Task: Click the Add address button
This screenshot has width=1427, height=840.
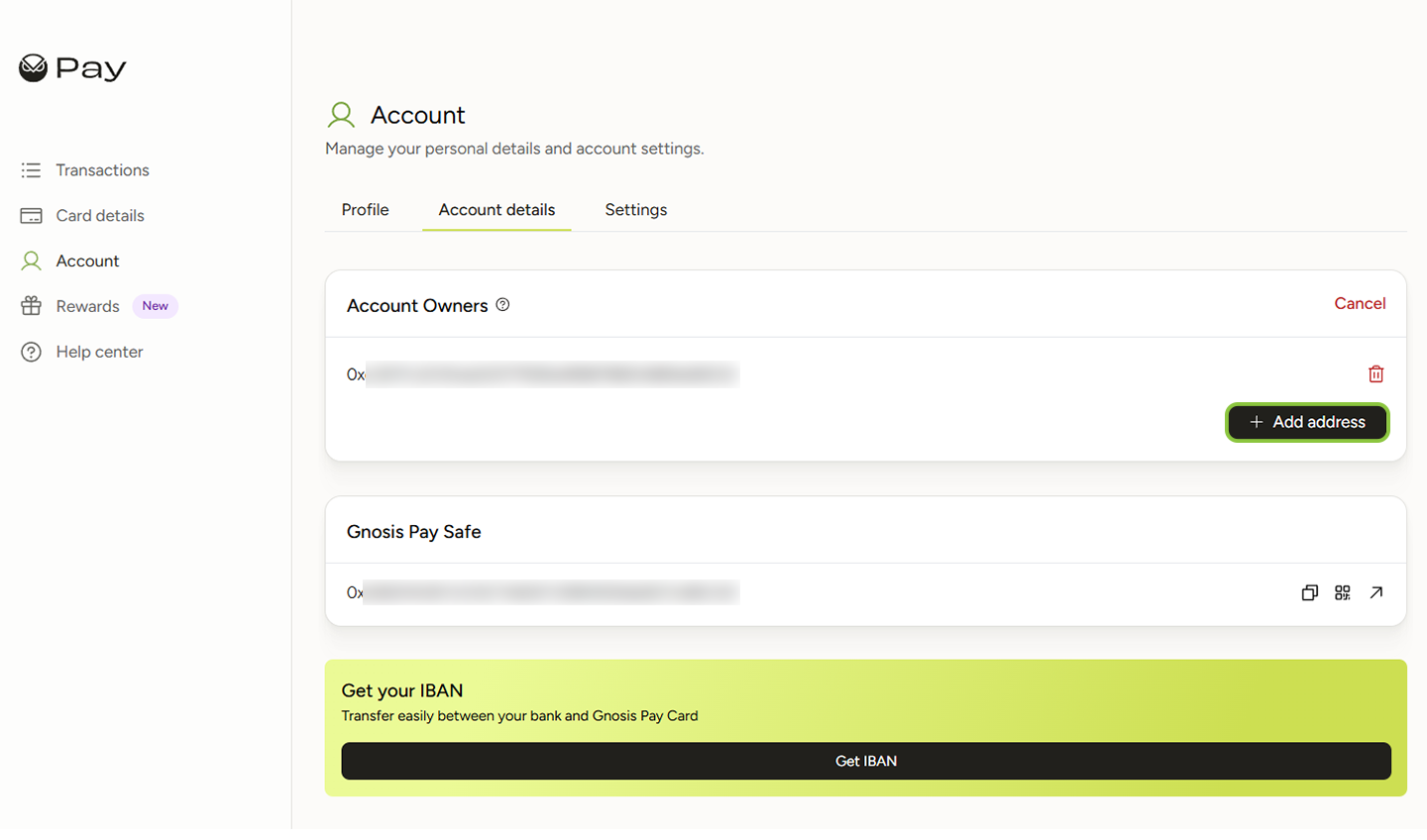Action: coord(1307,422)
